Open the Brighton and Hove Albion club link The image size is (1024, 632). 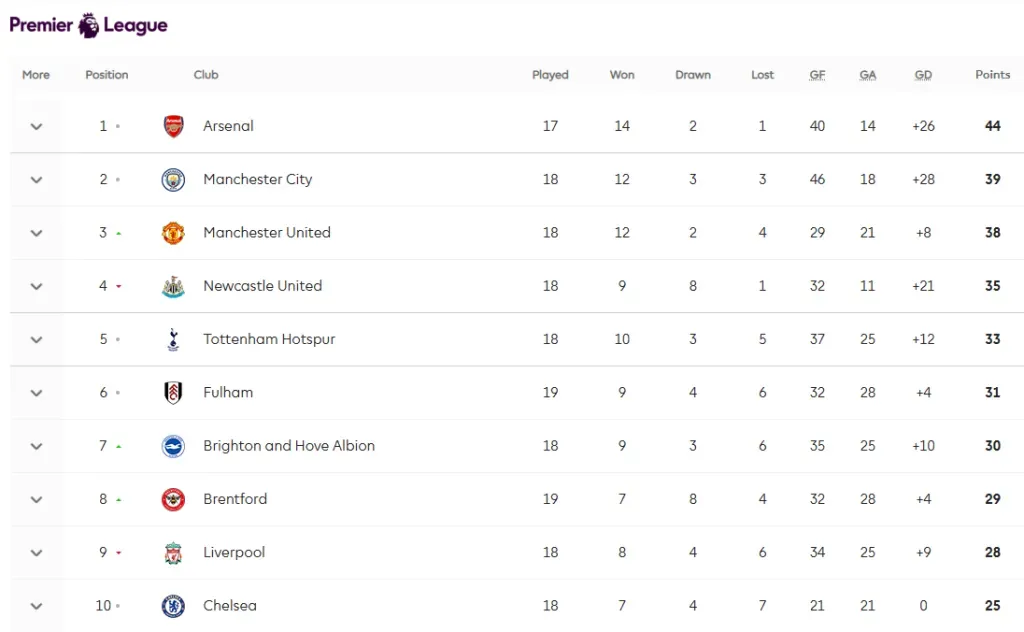click(289, 446)
